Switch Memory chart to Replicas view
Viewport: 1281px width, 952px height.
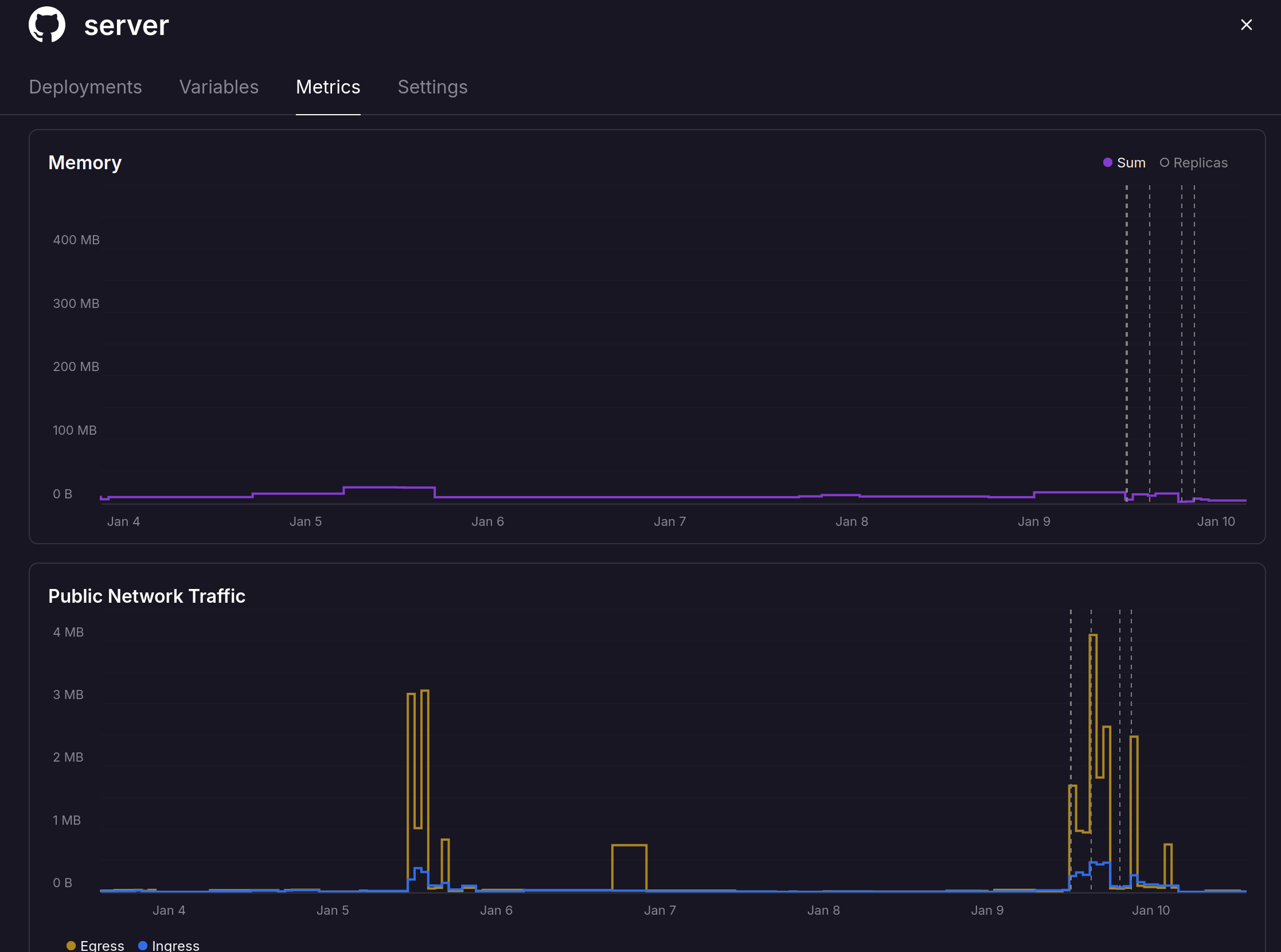click(x=1193, y=162)
